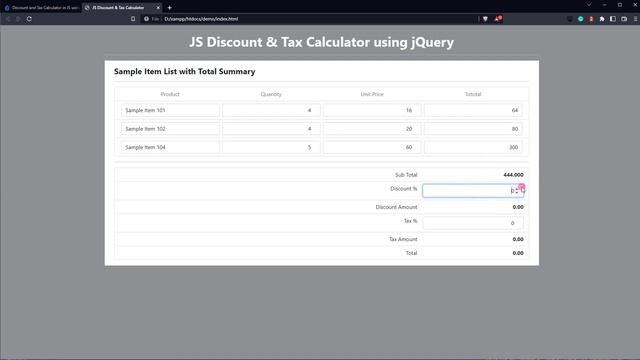The height and width of the screenshot is (360, 640).
Task: Open the Brave wallet icon
Action: [624, 19]
